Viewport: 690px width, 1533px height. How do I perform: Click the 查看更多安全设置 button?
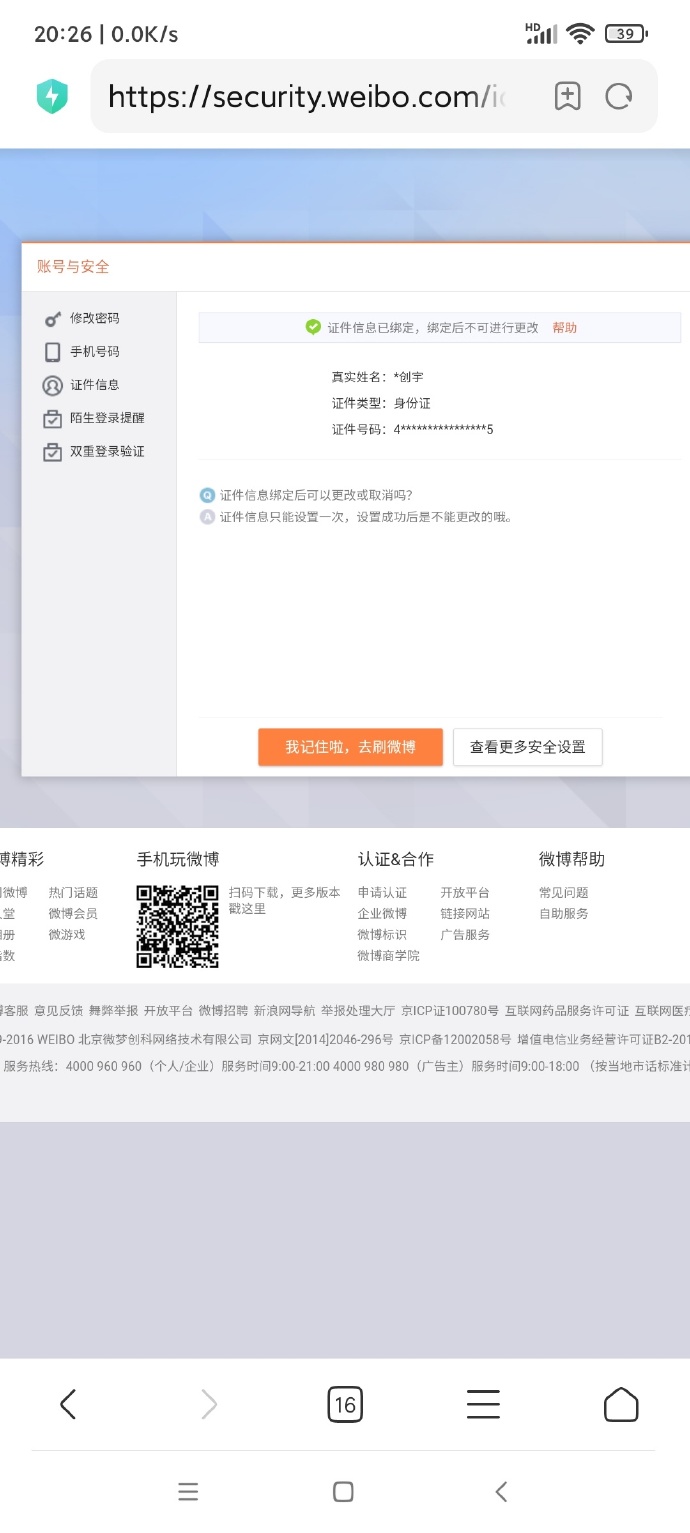[x=528, y=747]
